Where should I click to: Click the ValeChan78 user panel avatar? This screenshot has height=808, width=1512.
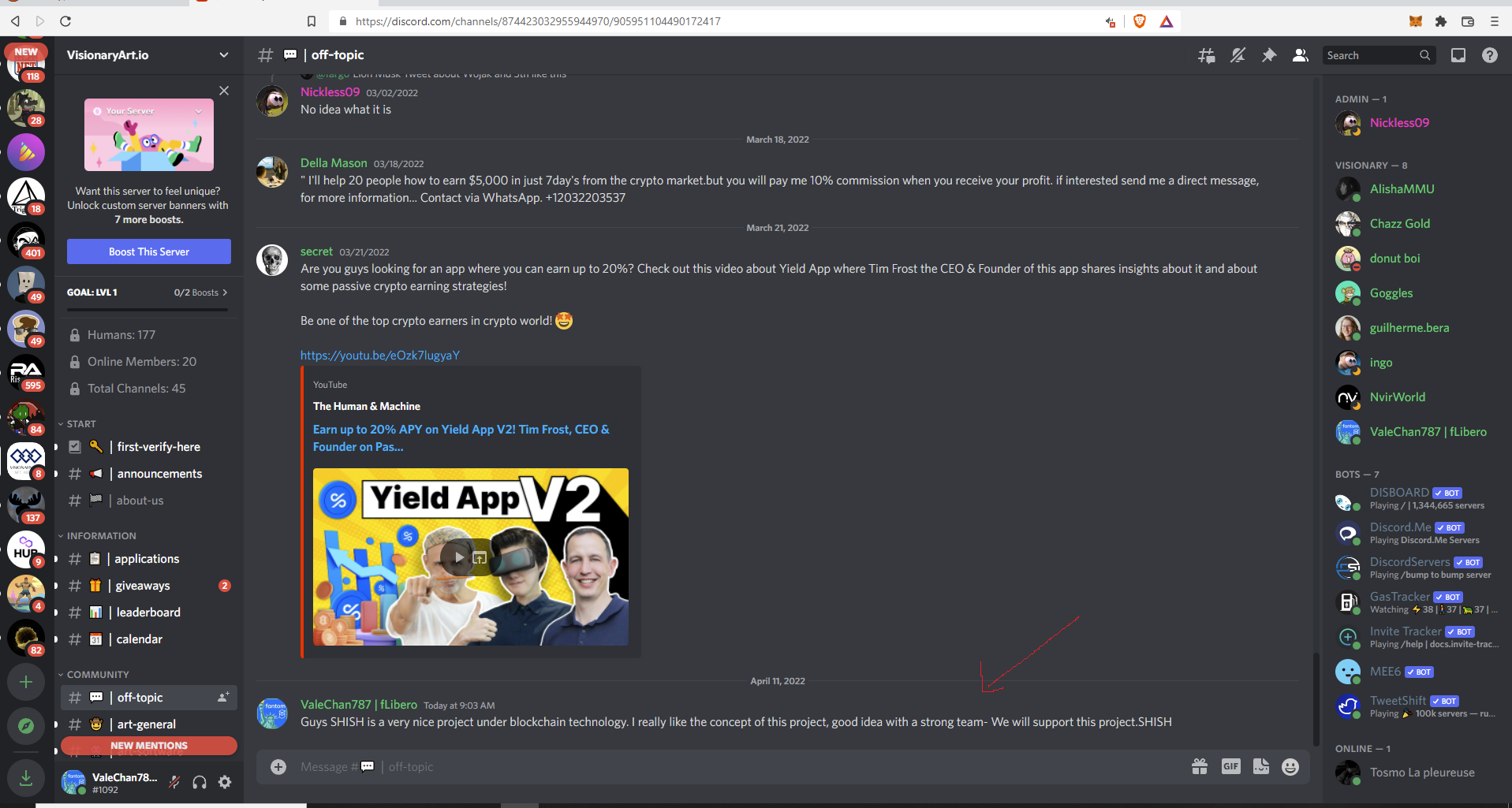74,782
